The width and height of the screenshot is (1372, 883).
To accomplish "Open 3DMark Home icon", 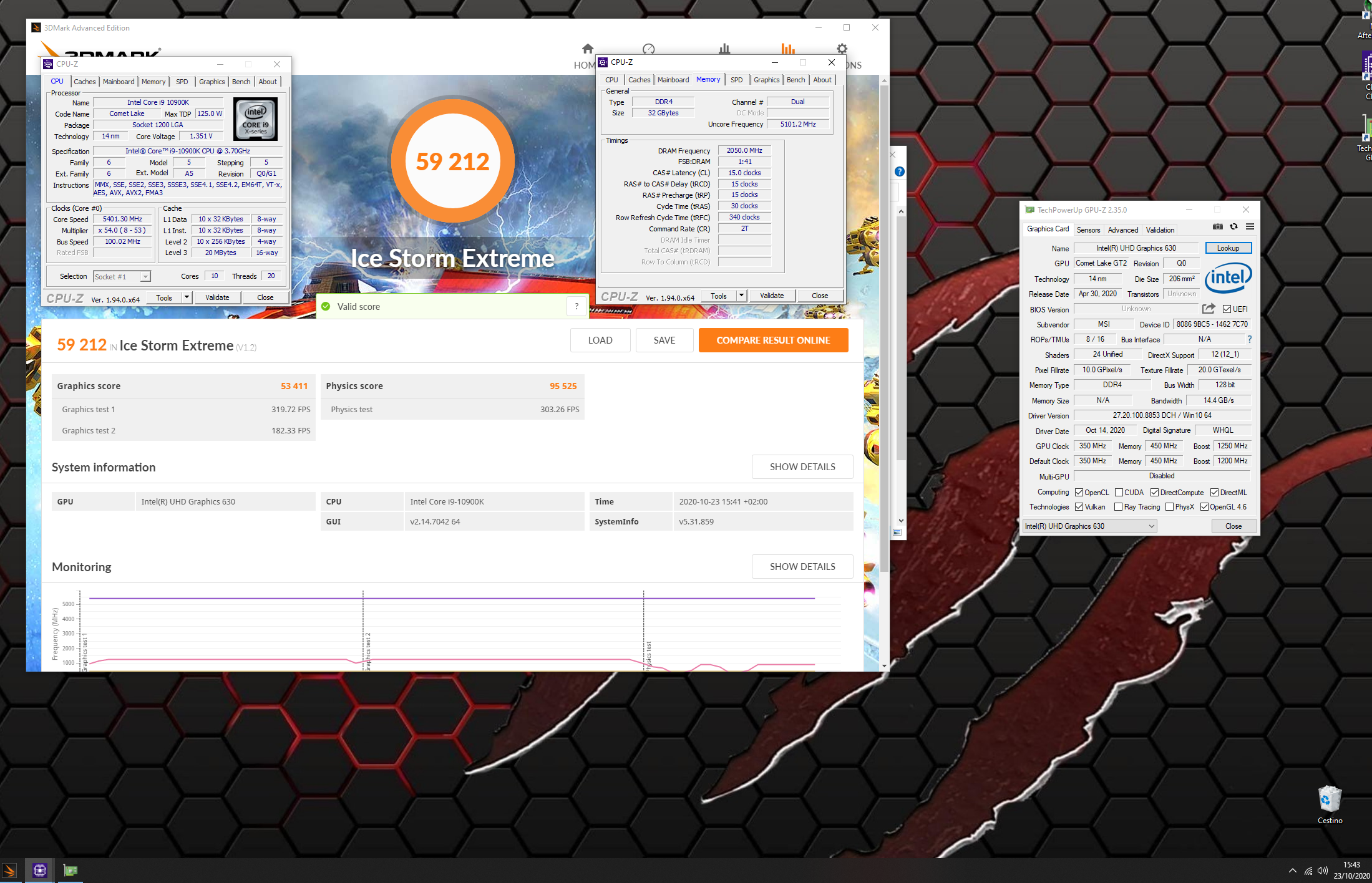I will [587, 49].
